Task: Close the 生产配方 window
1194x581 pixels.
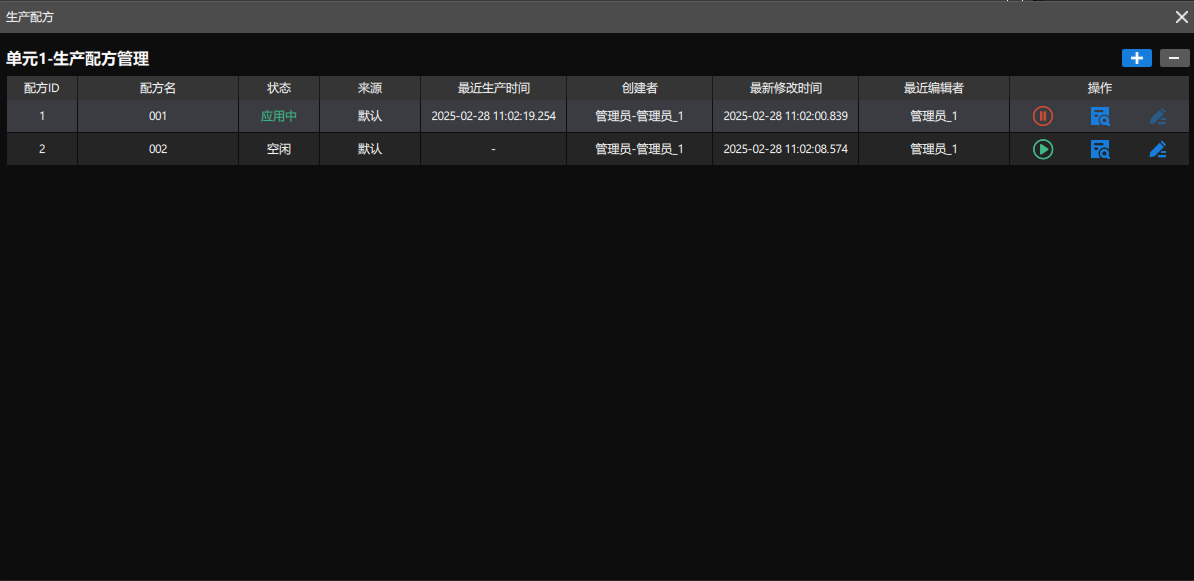Action: tap(1182, 16)
